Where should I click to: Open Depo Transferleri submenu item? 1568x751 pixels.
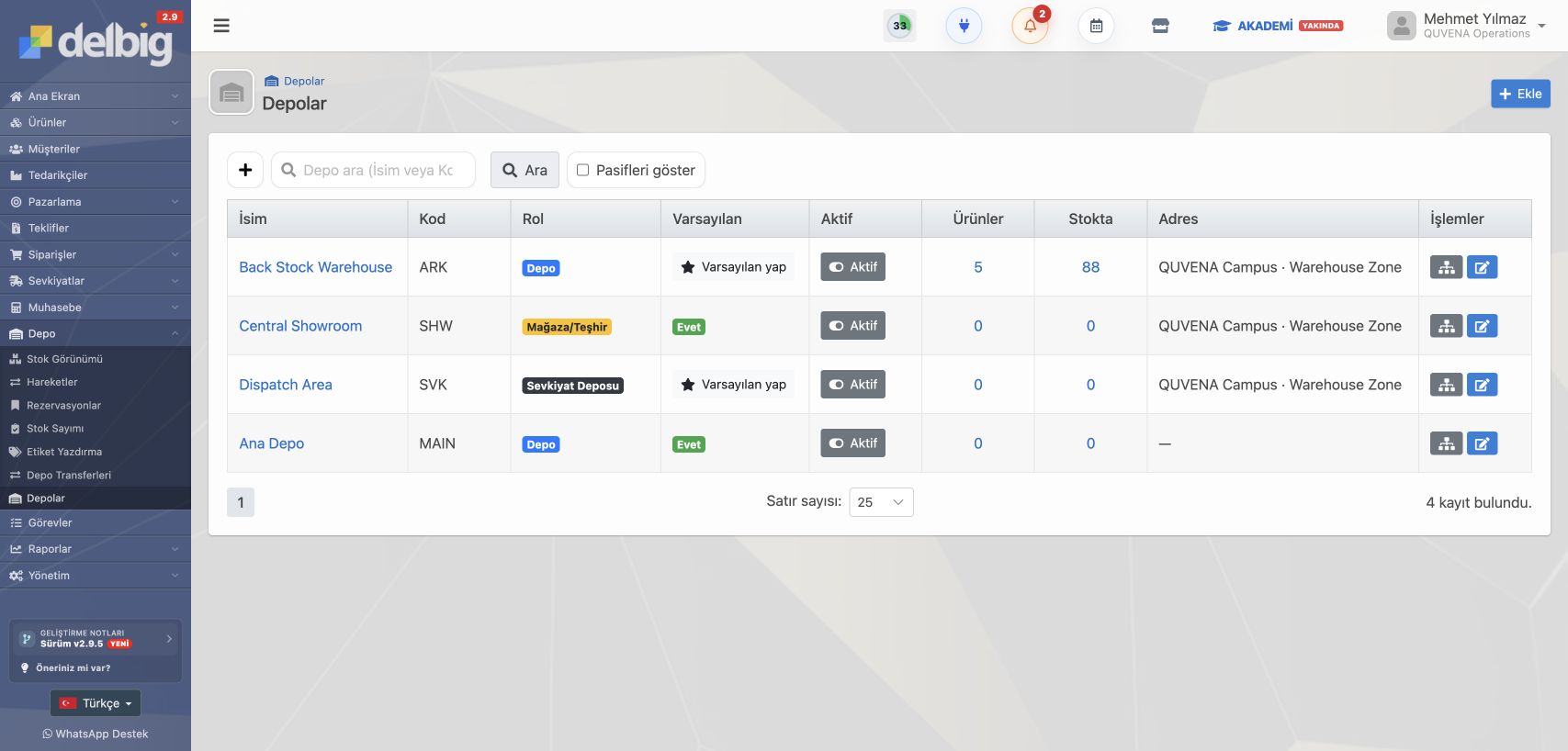(96, 475)
